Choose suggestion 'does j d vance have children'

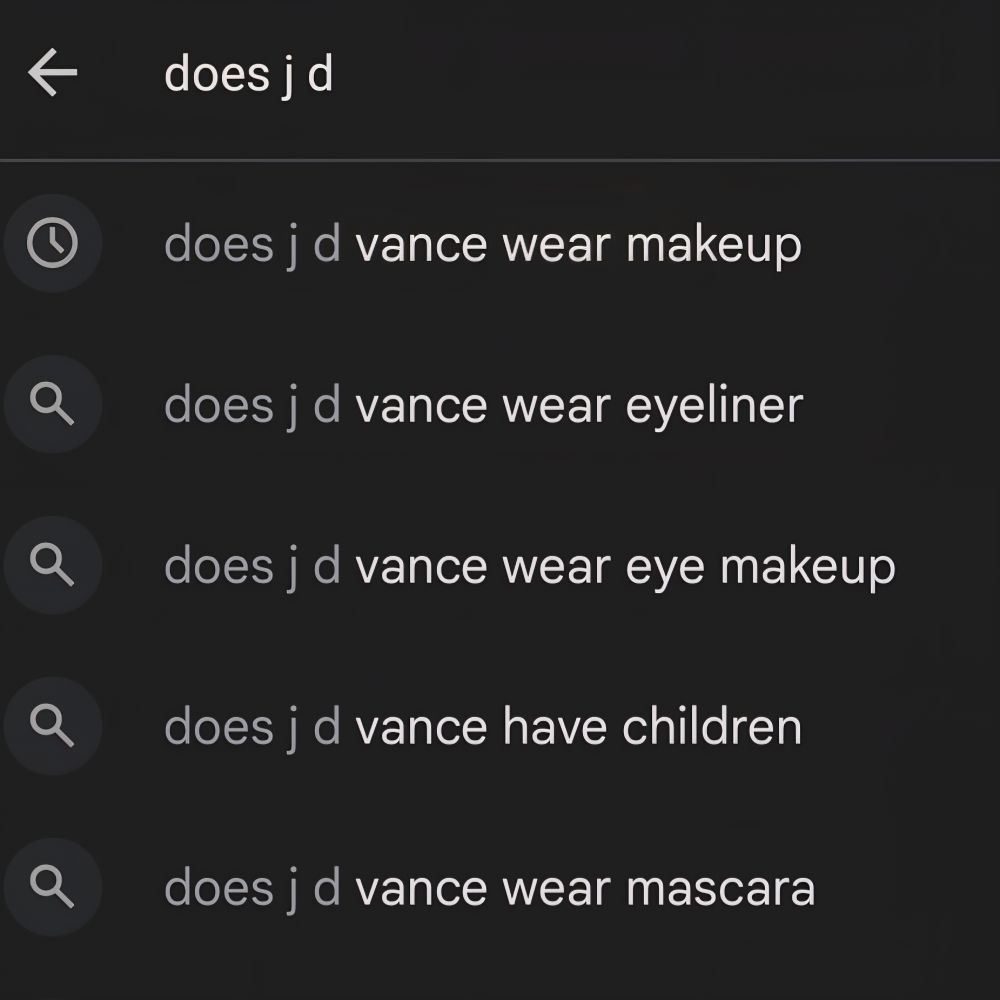pyautogui.click(x=500, y=727)
